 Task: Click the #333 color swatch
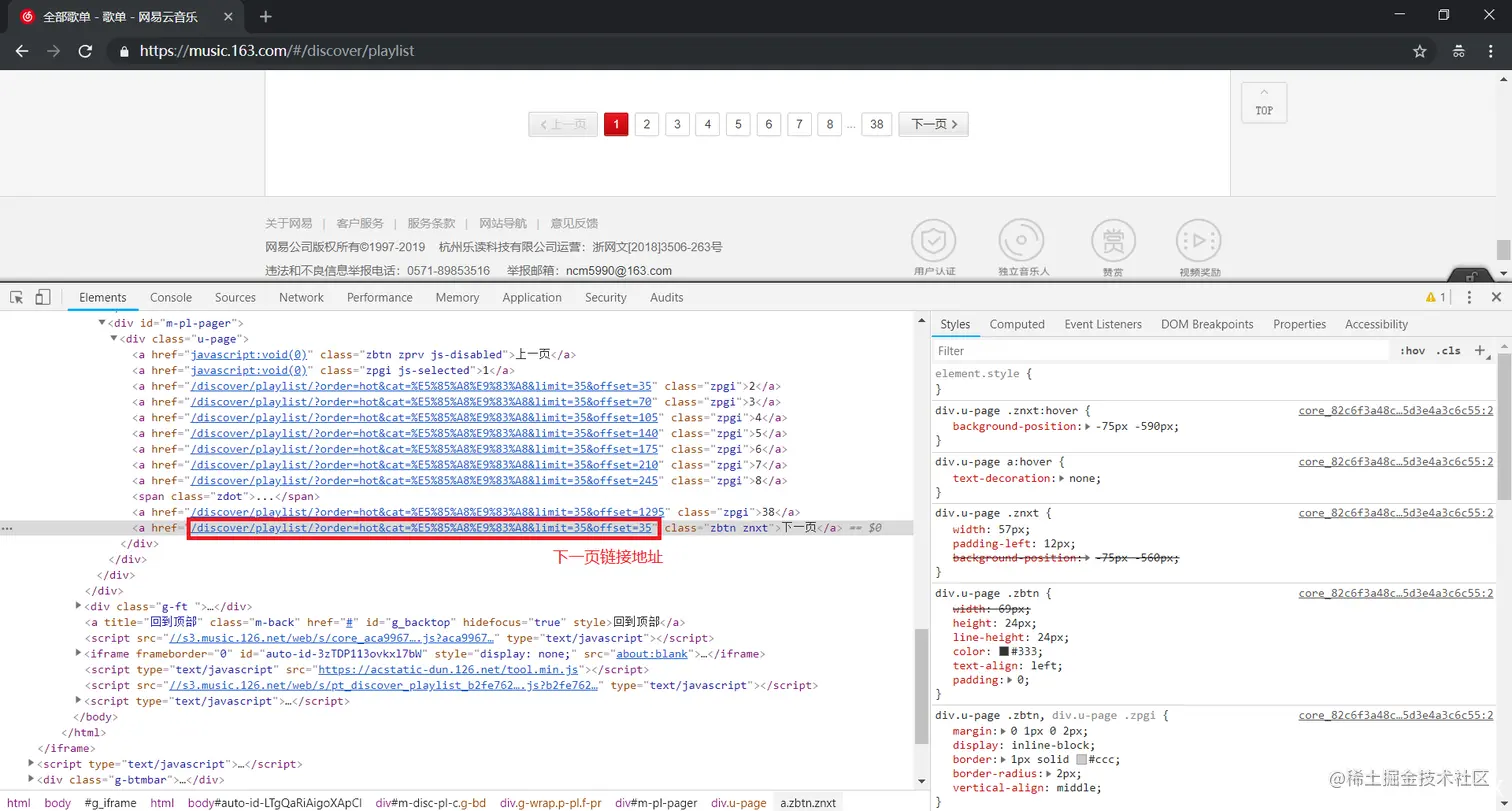click(x=1004, y=651)
